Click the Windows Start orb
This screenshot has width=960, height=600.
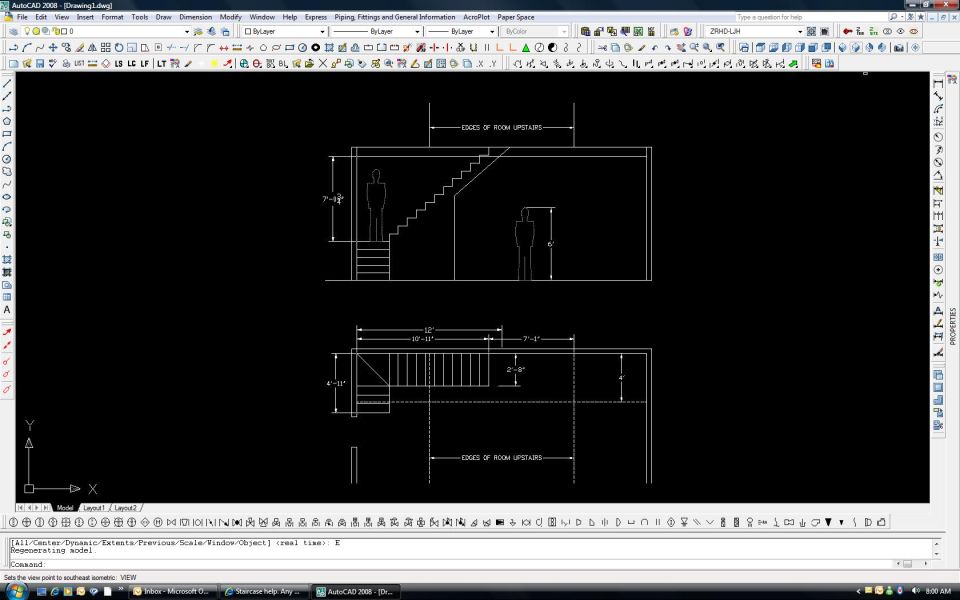tap(16, 591)
